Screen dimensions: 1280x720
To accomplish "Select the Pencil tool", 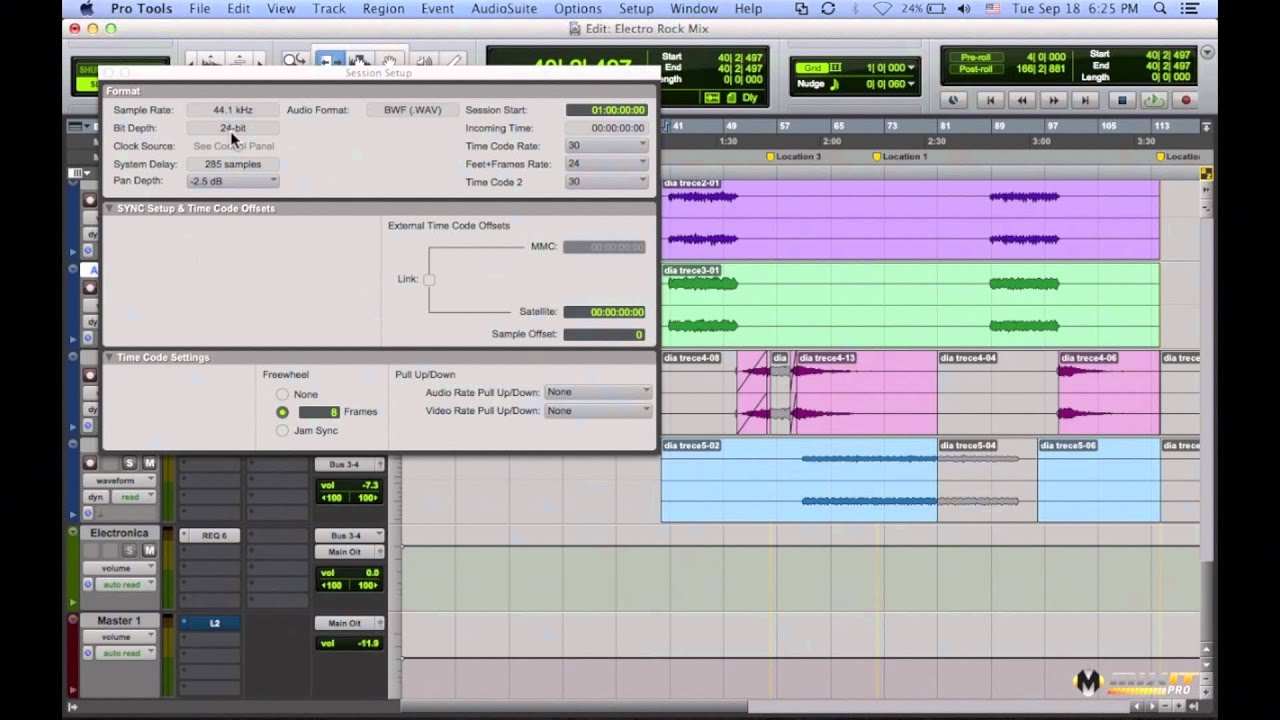I will (x=453, y=61).
